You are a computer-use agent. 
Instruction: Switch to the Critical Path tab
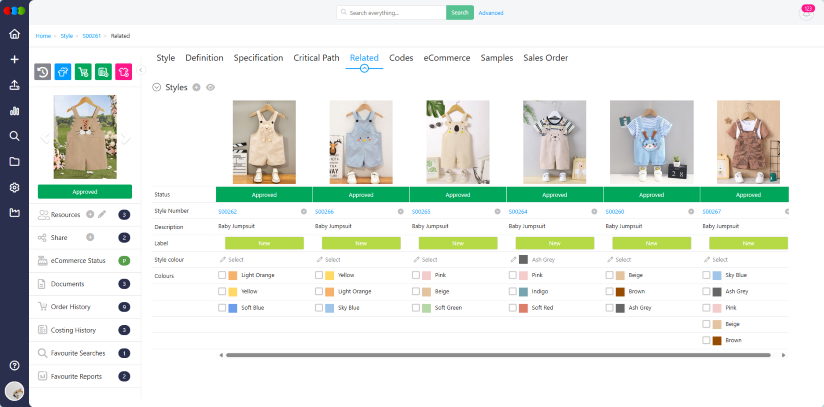[316, 58]
